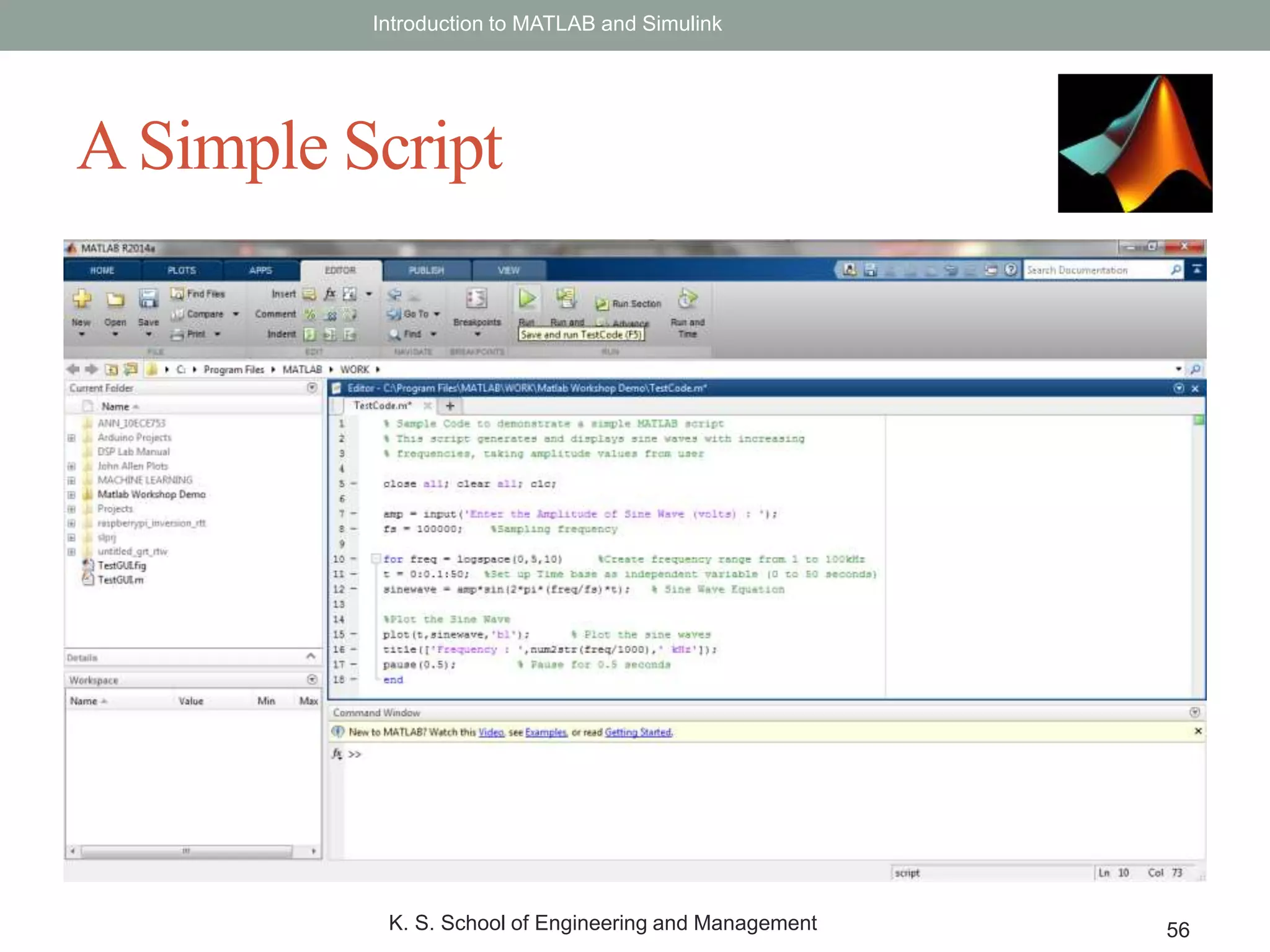Viewport: 1270px width, 952px height.
Task: Sort the Workspace by Value column
Action: click(x=191, y=701)
